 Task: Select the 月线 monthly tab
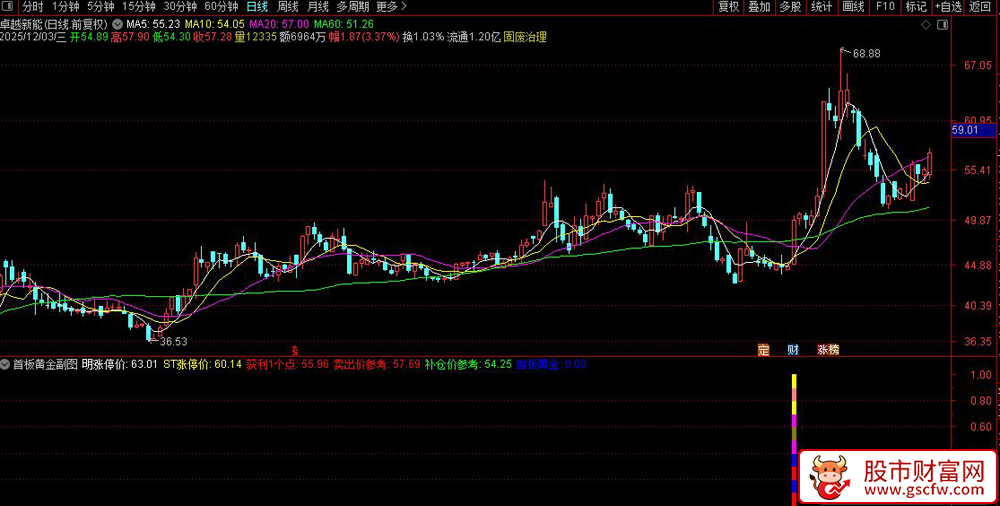tap(318, 7)
